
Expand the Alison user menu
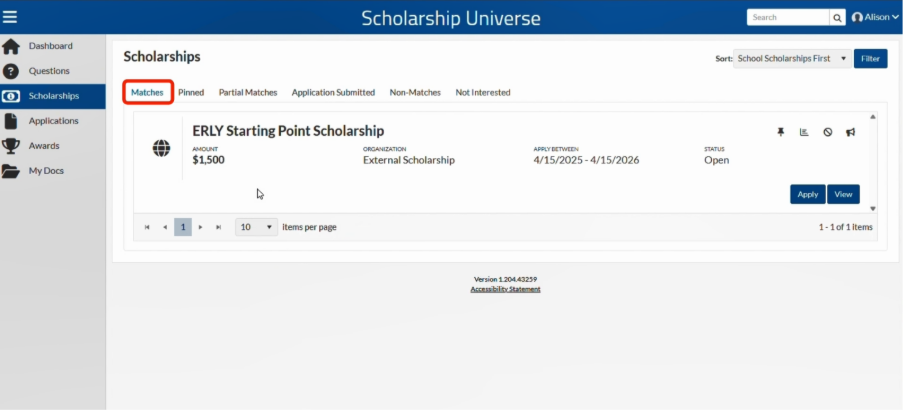875,17
